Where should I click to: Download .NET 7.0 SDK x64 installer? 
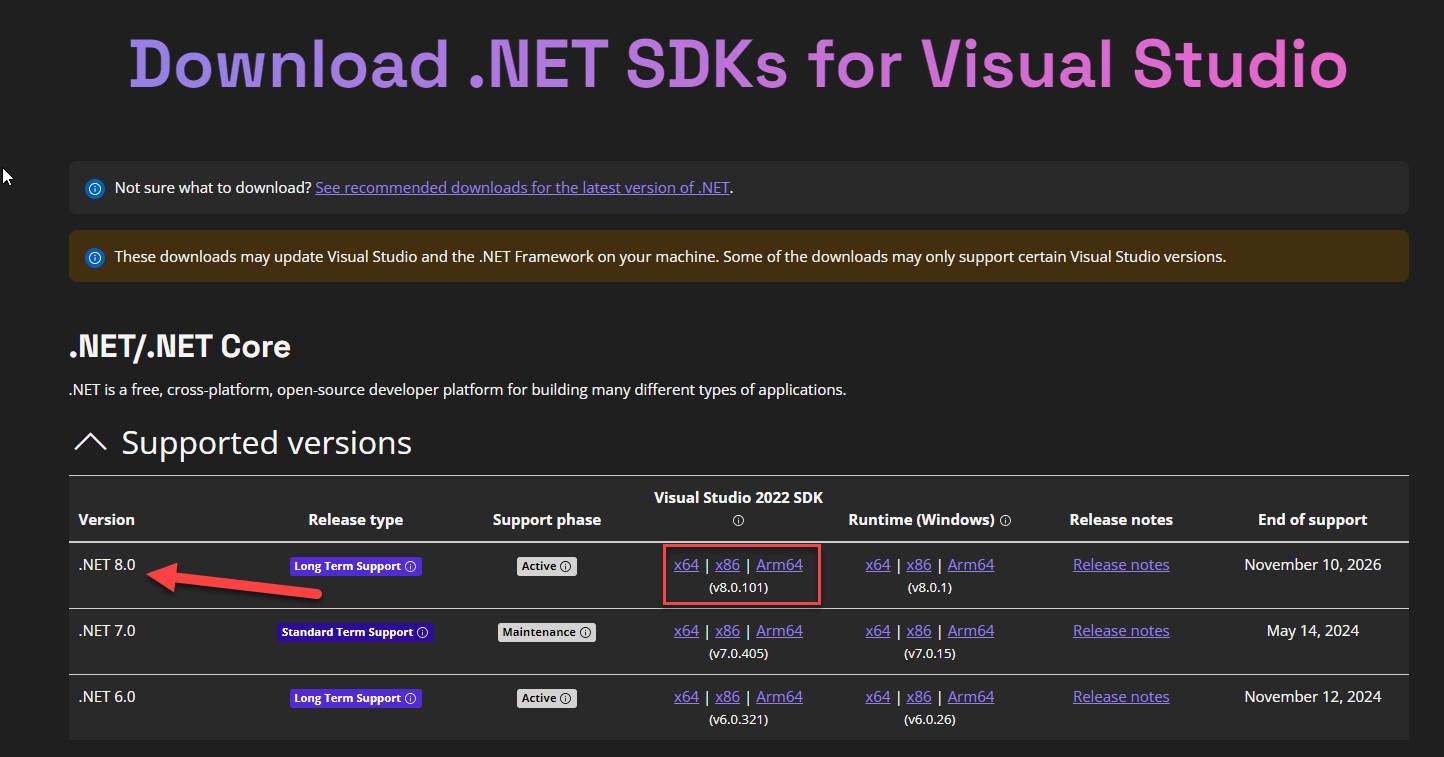[x=686, y=631]
